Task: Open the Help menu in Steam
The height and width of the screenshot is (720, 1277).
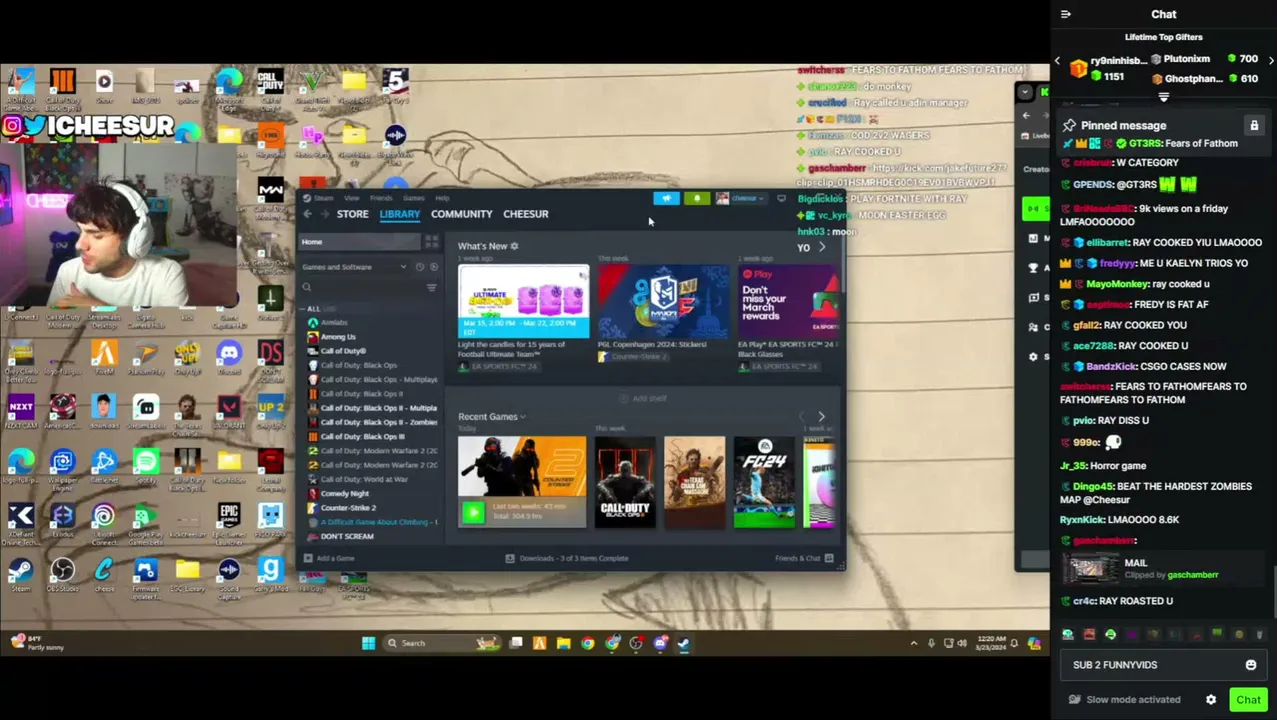Action: point(442,198)
